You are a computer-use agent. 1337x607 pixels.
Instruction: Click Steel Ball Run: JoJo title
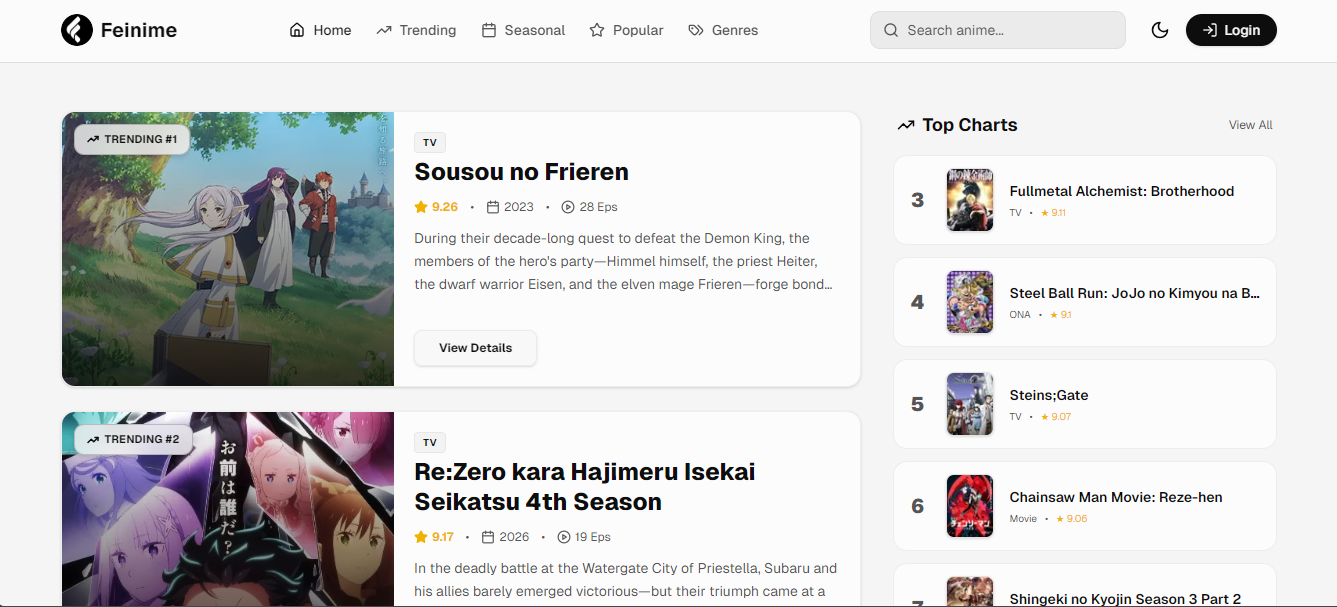tap(1135, 293)
